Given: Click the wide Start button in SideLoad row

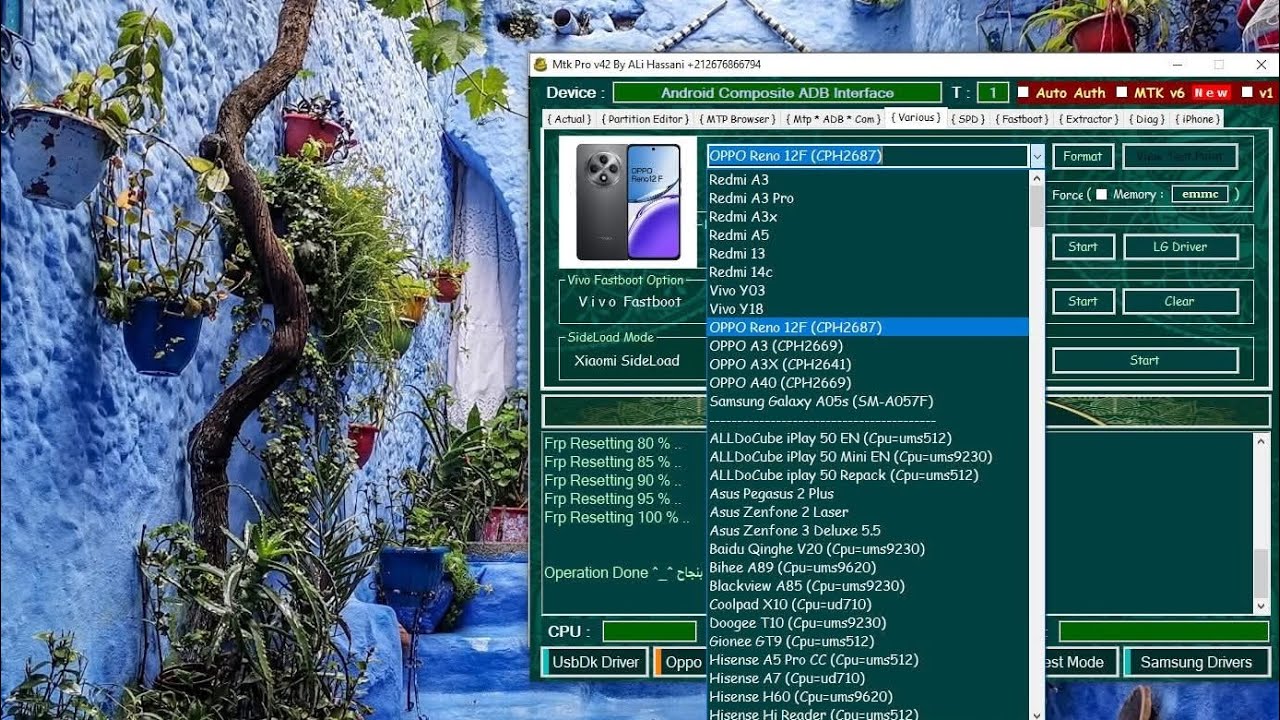Looking at the screenshot, I should click(1145, 360).
